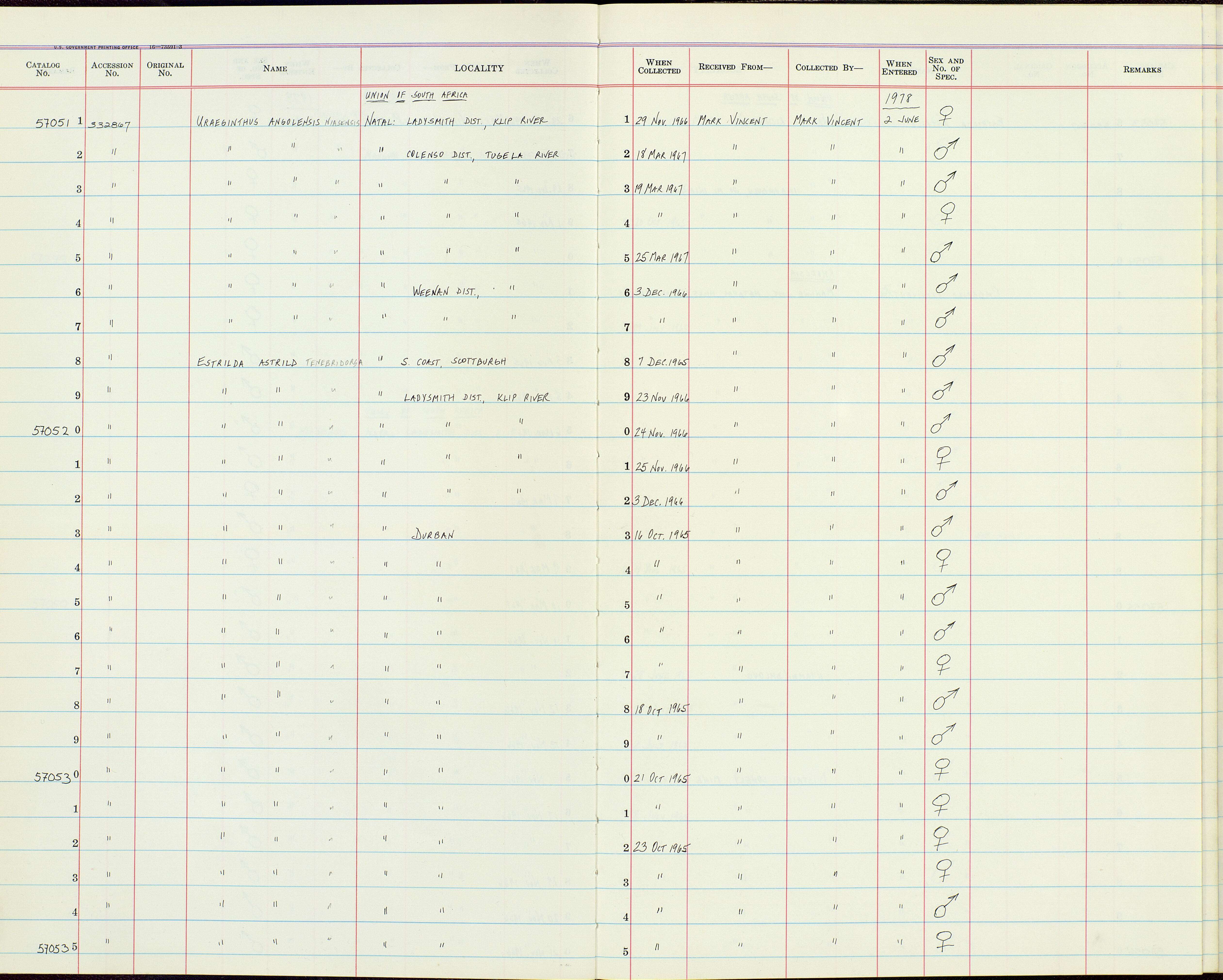The width and height of the screenshot is (1223, 980).
Task: Click 'Mark Vincent' under Collected By
Action: point(828,121)
